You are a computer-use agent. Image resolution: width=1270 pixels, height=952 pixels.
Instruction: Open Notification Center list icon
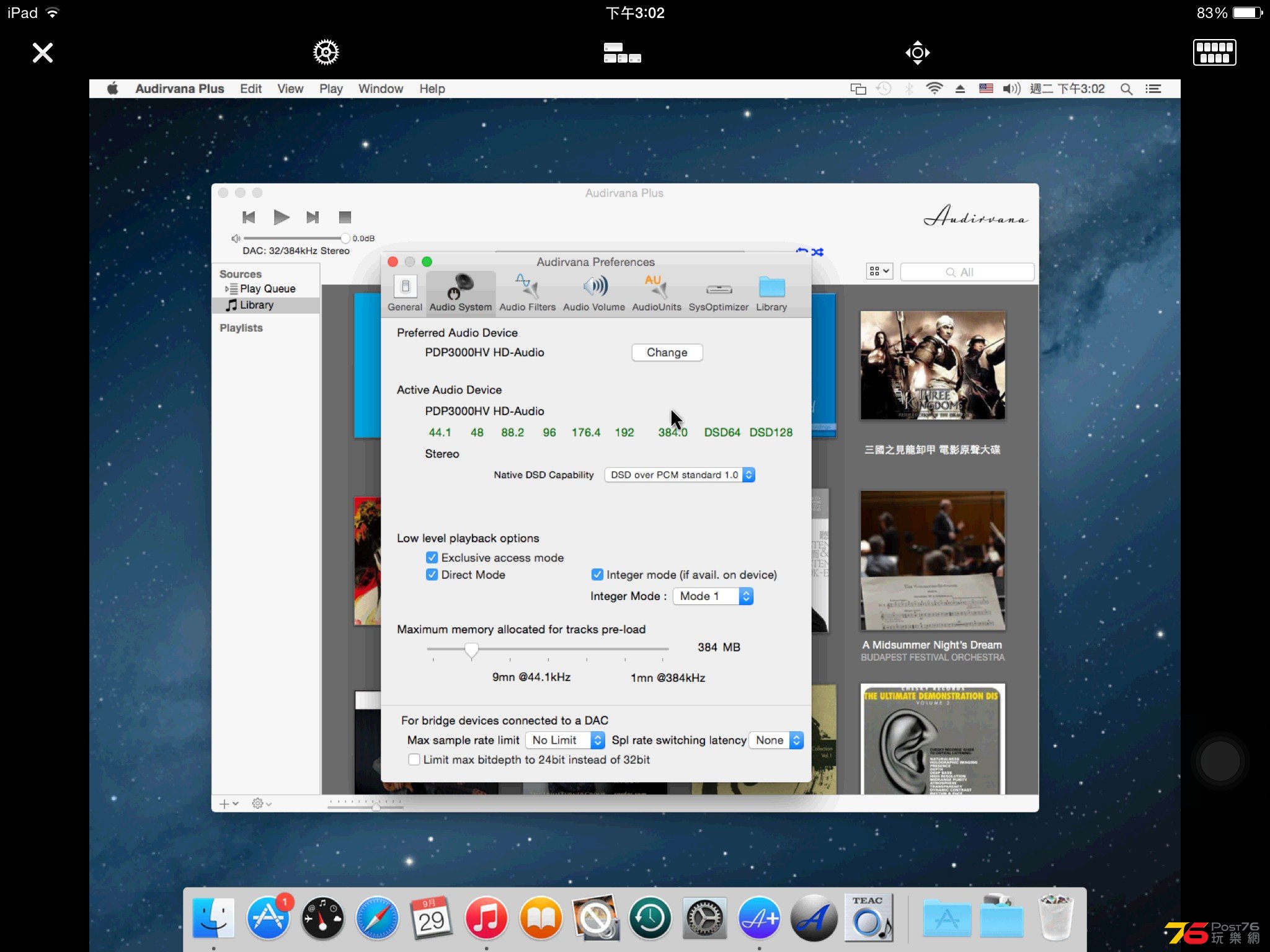(1153, 89)
